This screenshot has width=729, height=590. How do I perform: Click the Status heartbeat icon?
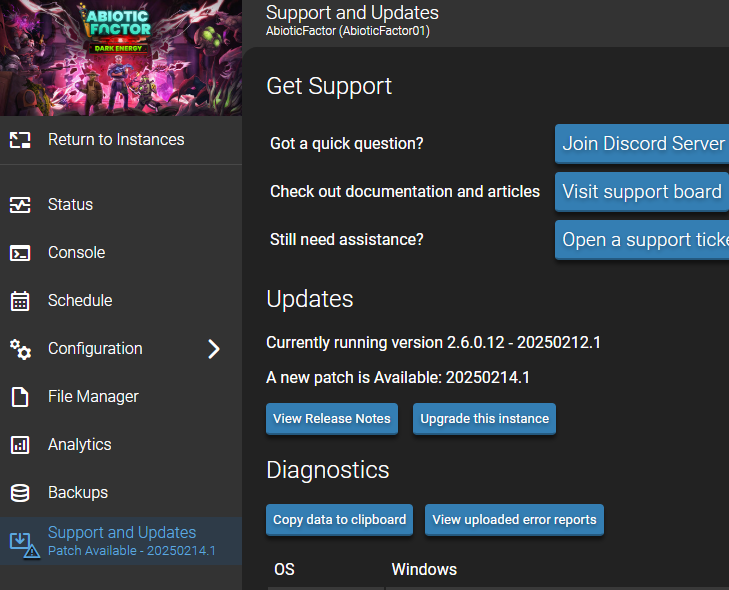pos(20,205)
